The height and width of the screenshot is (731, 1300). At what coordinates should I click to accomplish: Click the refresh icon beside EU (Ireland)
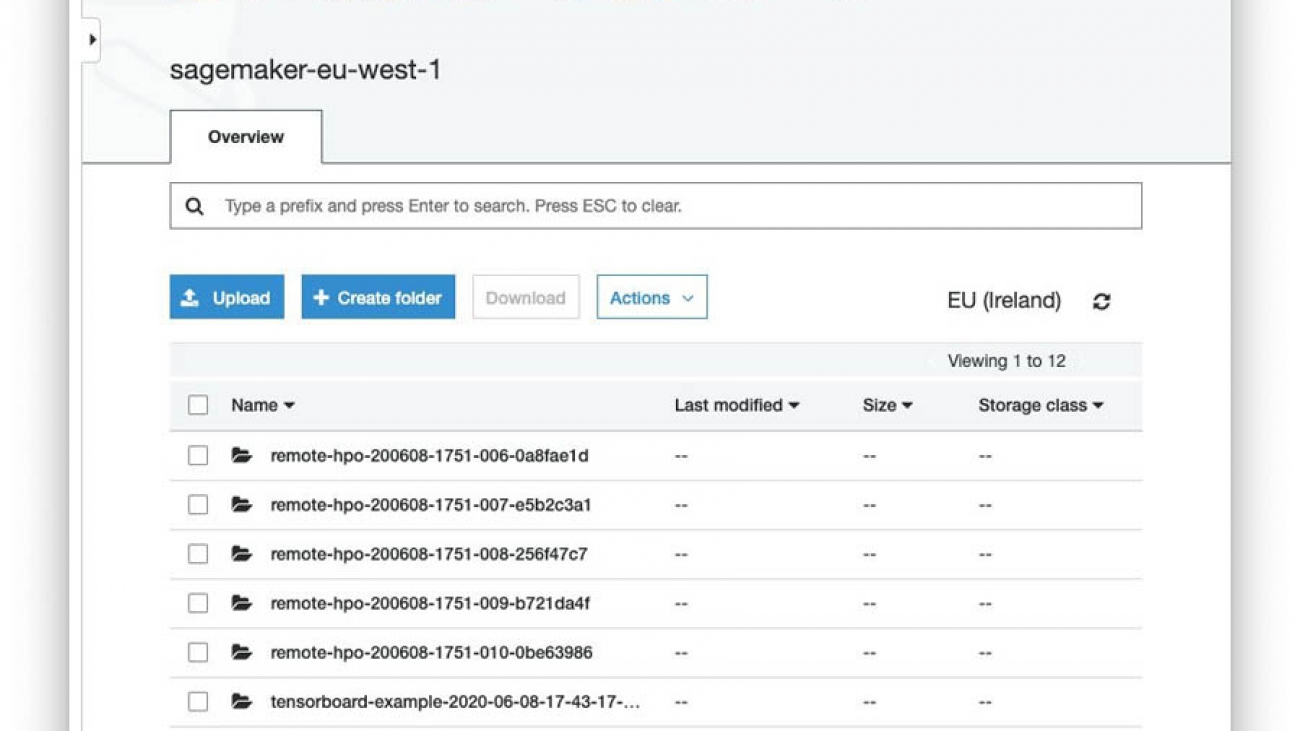click(1101, 301)
